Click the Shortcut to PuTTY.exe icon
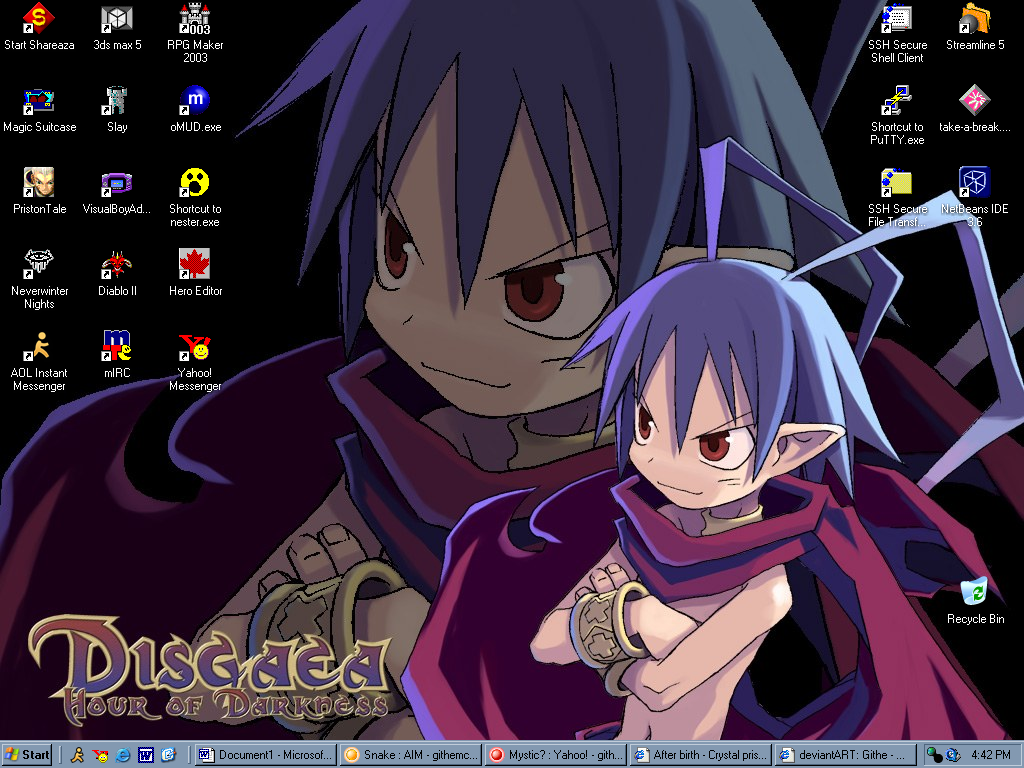This screenshot has width=1024, height=768. [x=897, y=101]
